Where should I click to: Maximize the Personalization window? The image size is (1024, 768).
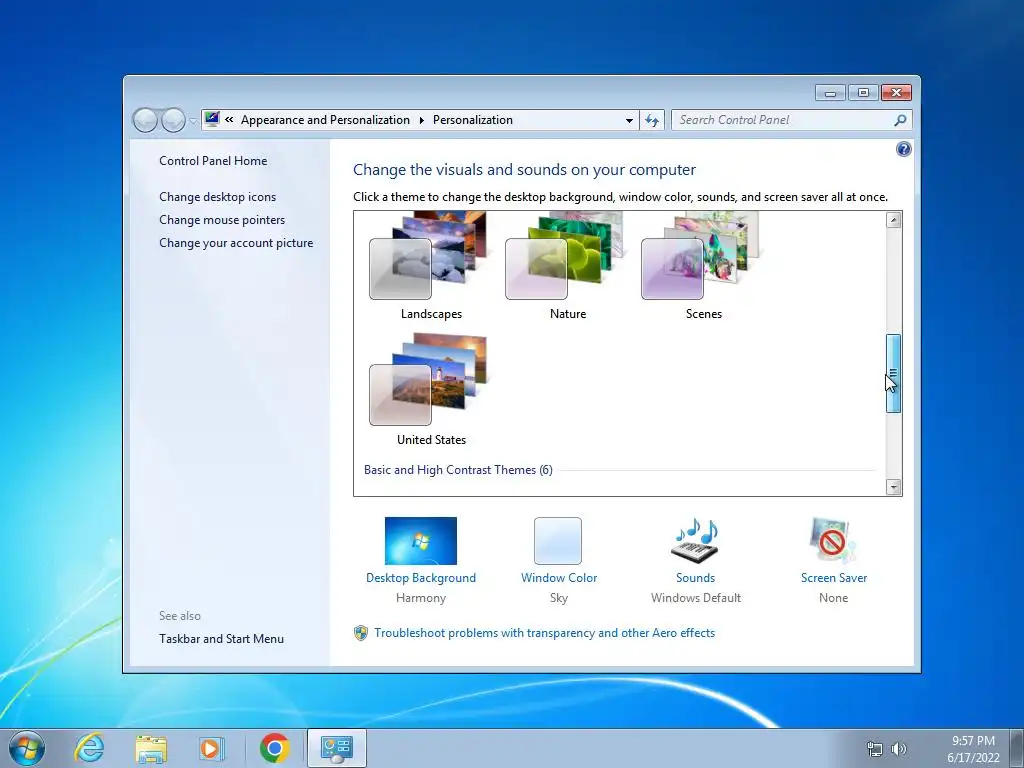863,93
